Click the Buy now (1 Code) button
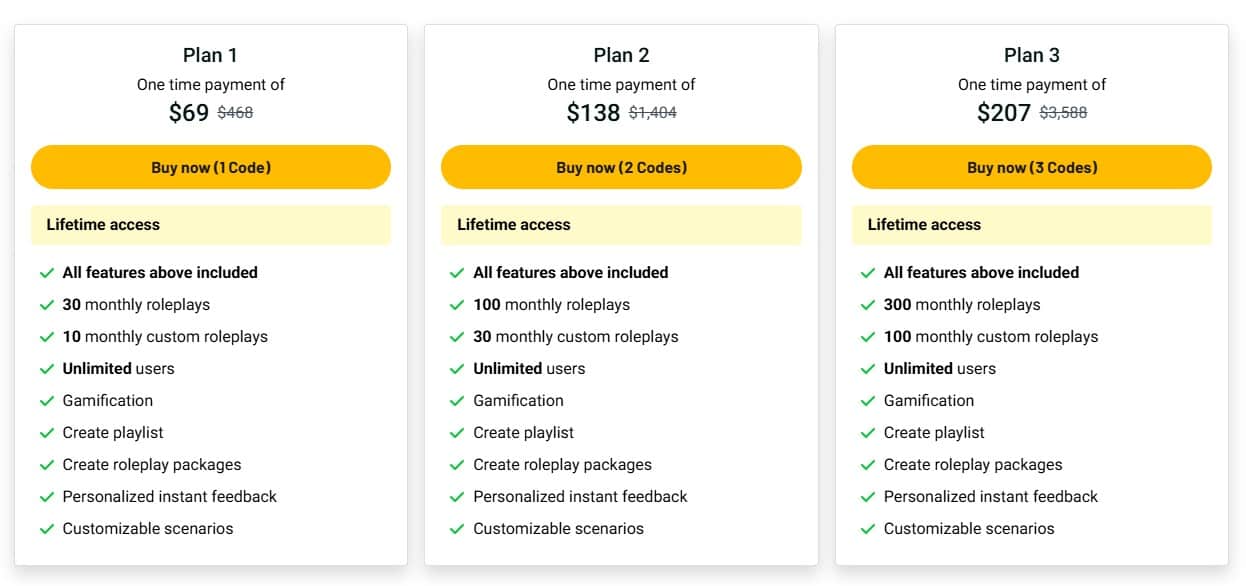Screen dimensions: 1246x586 pyautogui.click(x=210, y=167)
